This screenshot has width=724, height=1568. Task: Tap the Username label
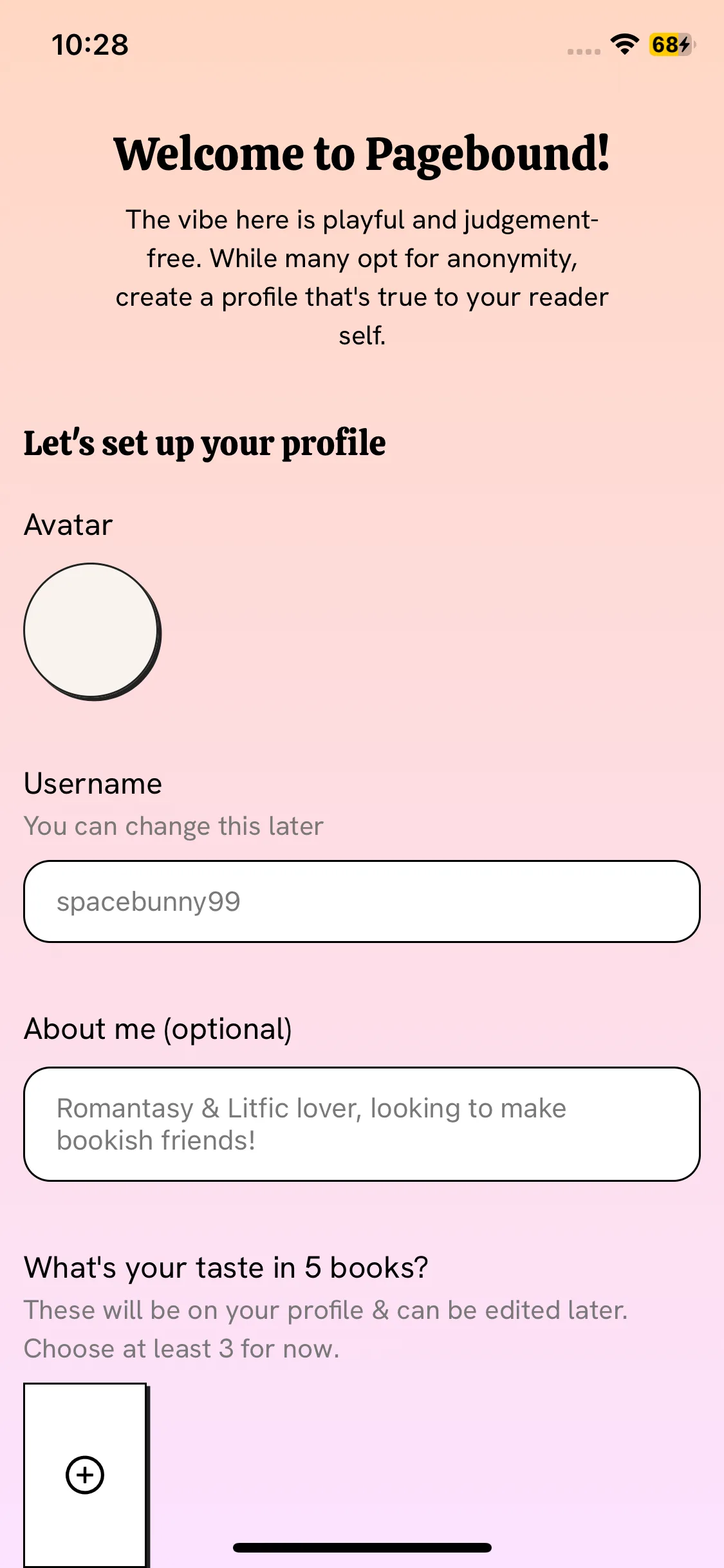click(x=93, y=783)
